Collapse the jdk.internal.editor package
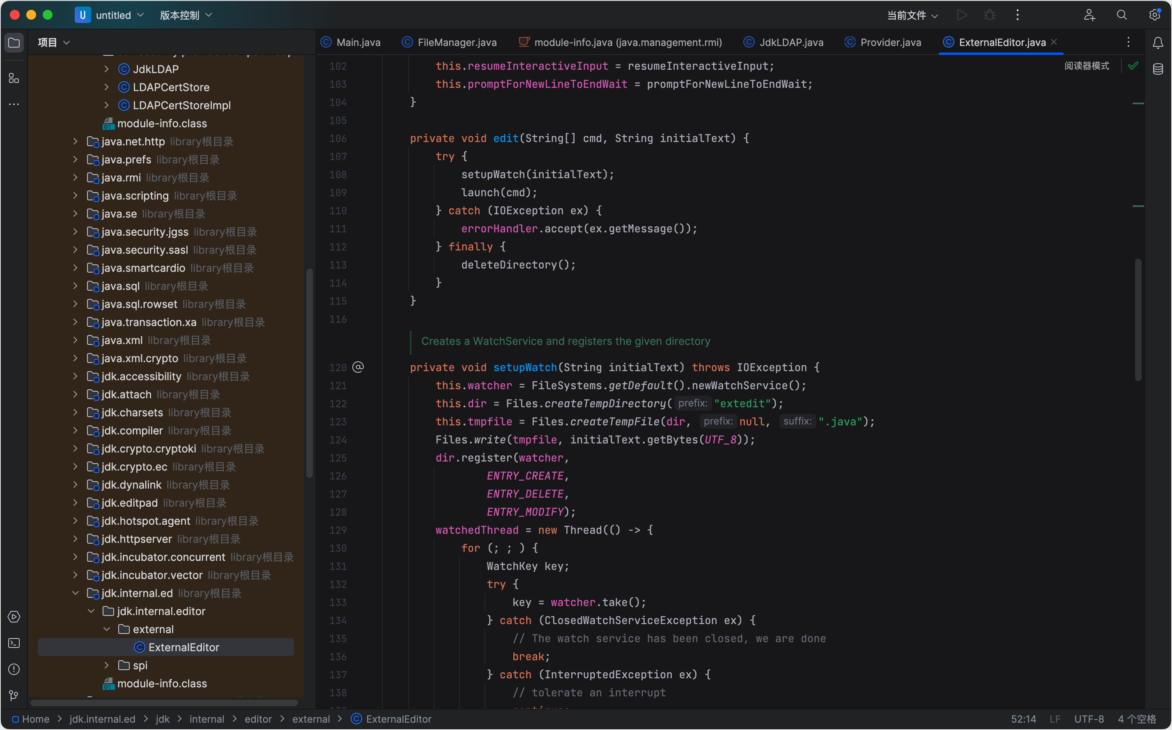Viewport: 1172px width, 730px height. click(90, 611)
